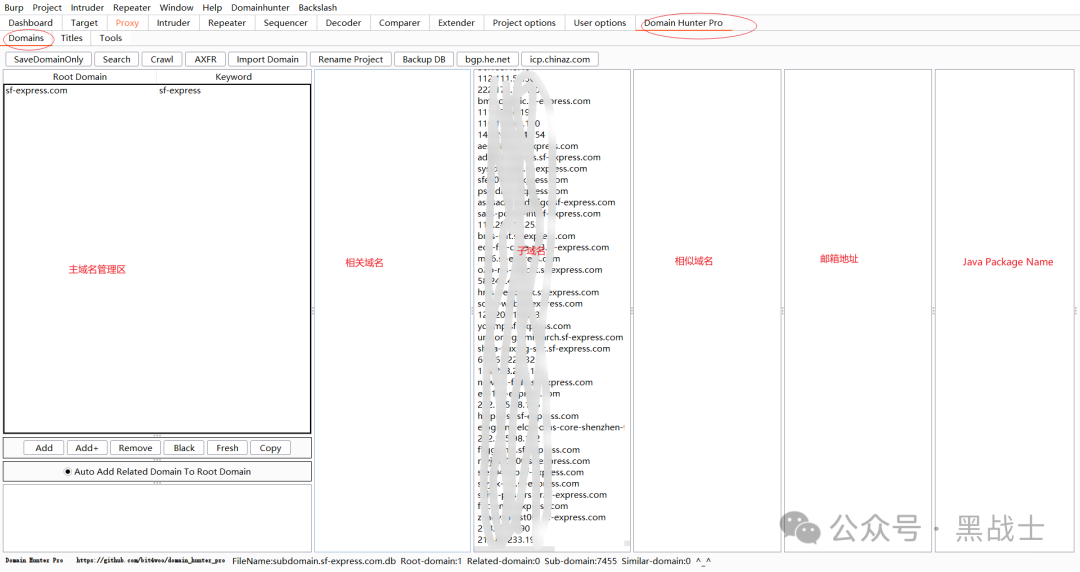
Task: Switch to the Comparer tab
Action: click(x=399, y=23)
